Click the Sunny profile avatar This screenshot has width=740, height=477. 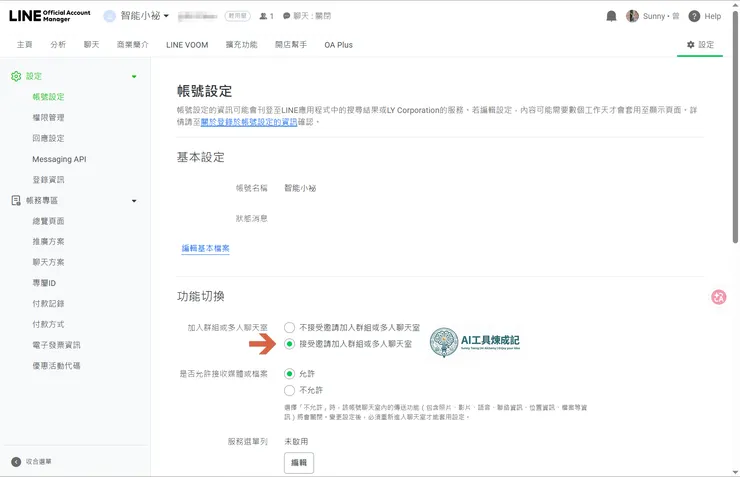coord(632,16)
